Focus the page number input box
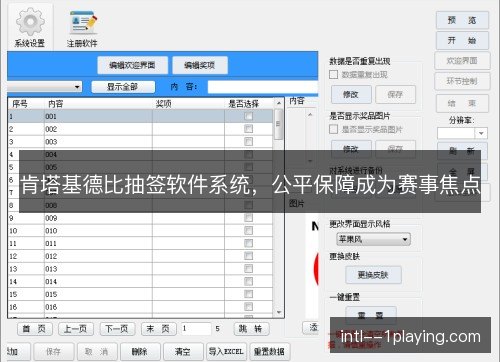Viewport: 500px width, 362px height. 196,329
